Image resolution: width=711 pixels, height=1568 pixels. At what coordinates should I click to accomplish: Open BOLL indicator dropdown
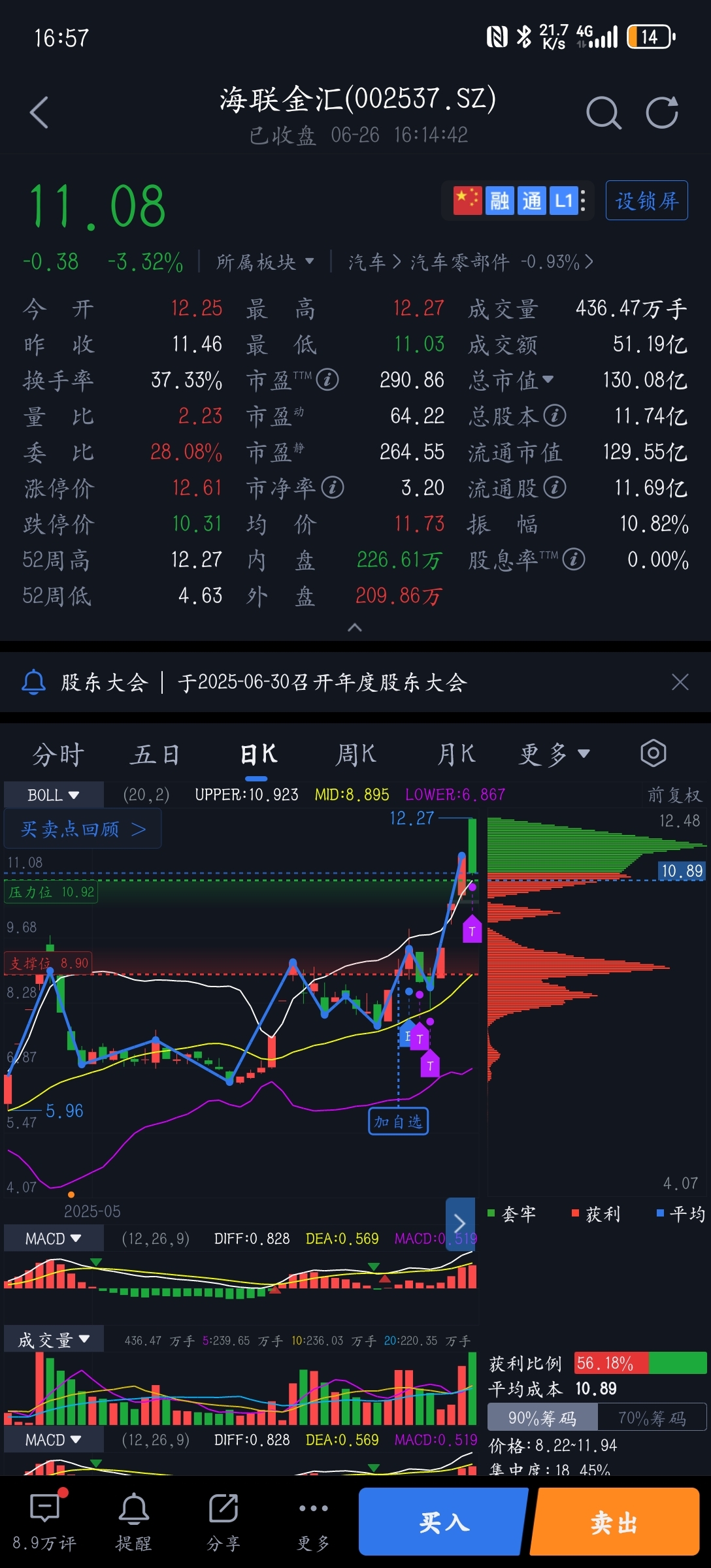(54, 794)
